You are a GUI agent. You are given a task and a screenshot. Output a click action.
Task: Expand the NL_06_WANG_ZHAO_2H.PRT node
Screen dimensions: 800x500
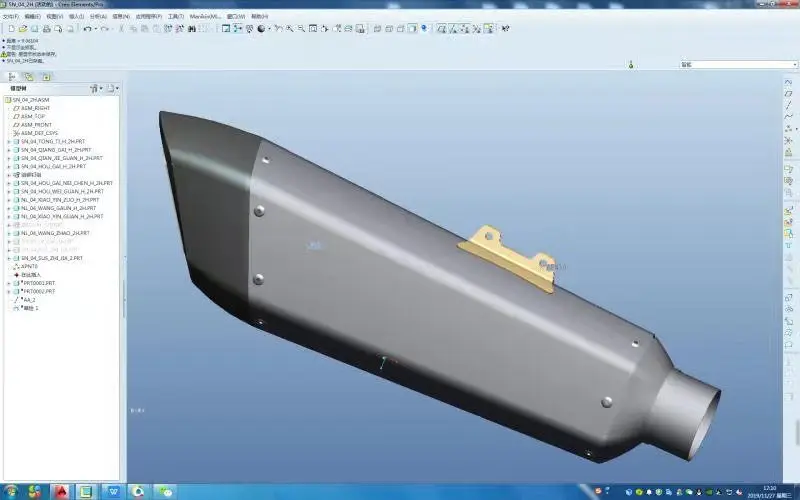[x=8, y=233]
